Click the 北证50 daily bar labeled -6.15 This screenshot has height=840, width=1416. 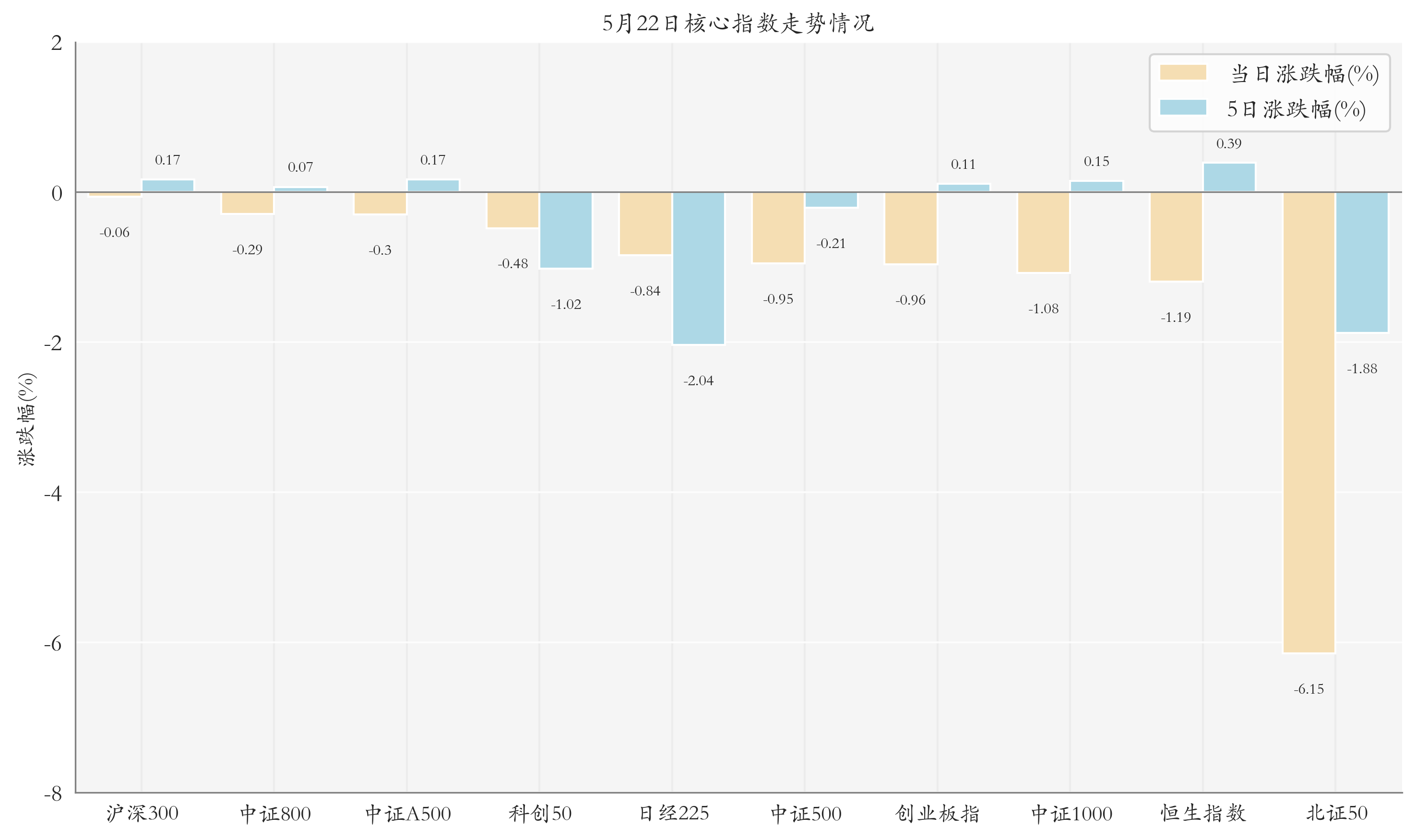[1308, 422]
